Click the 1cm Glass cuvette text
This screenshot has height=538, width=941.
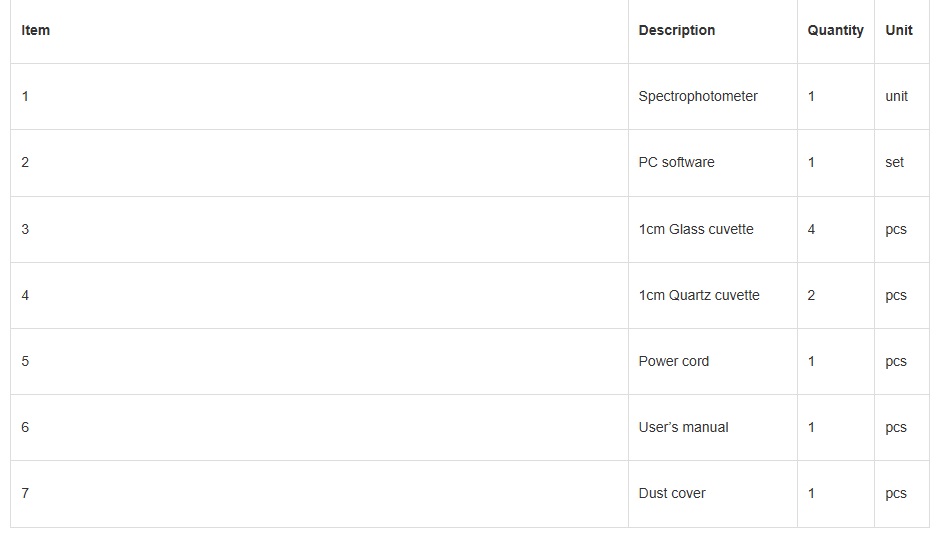696,229
